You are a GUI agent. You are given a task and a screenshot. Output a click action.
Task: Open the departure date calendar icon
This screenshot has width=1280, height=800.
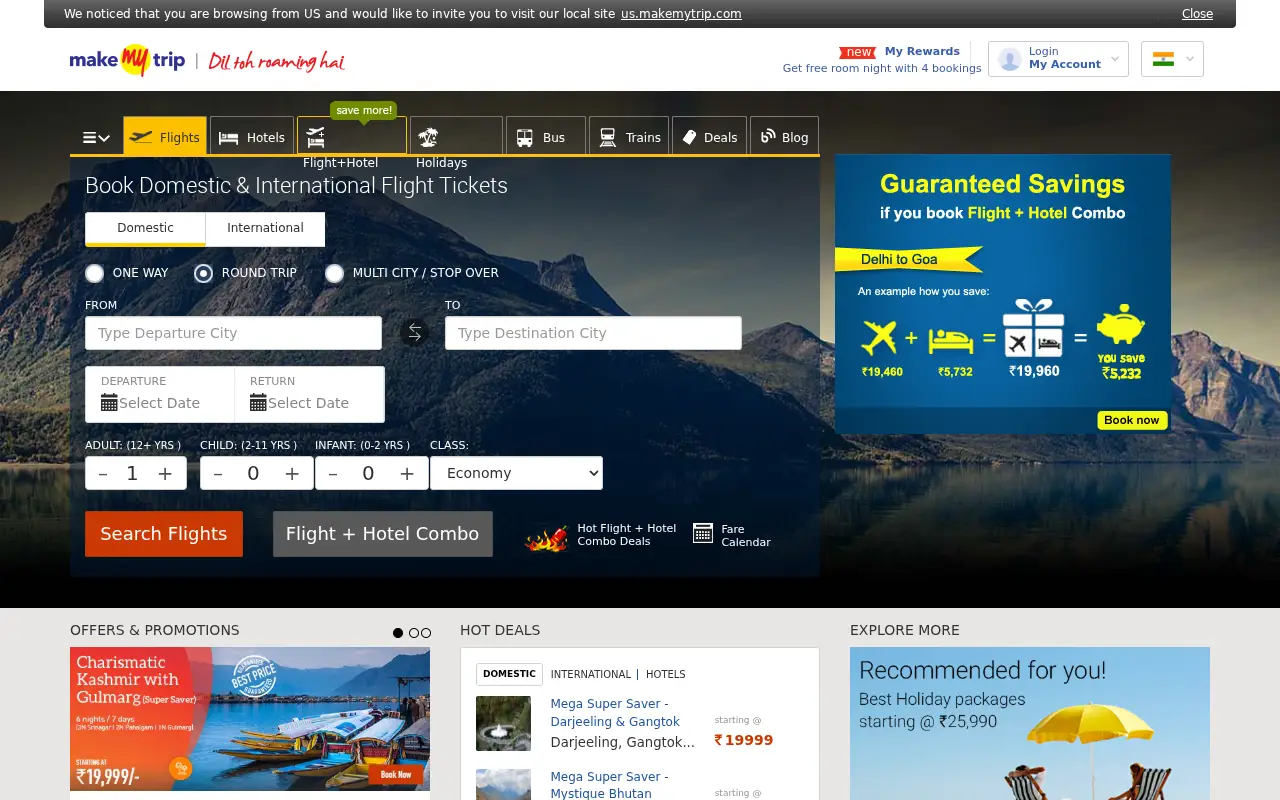[x=110, y=402]
